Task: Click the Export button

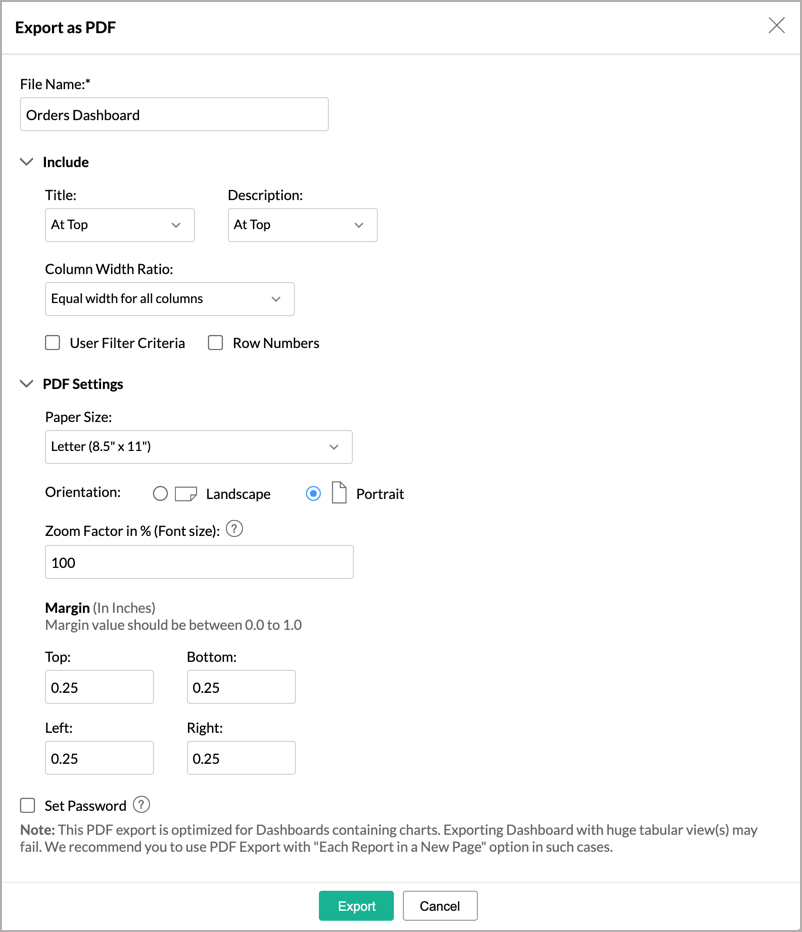Action: click(x=356, y=905)
